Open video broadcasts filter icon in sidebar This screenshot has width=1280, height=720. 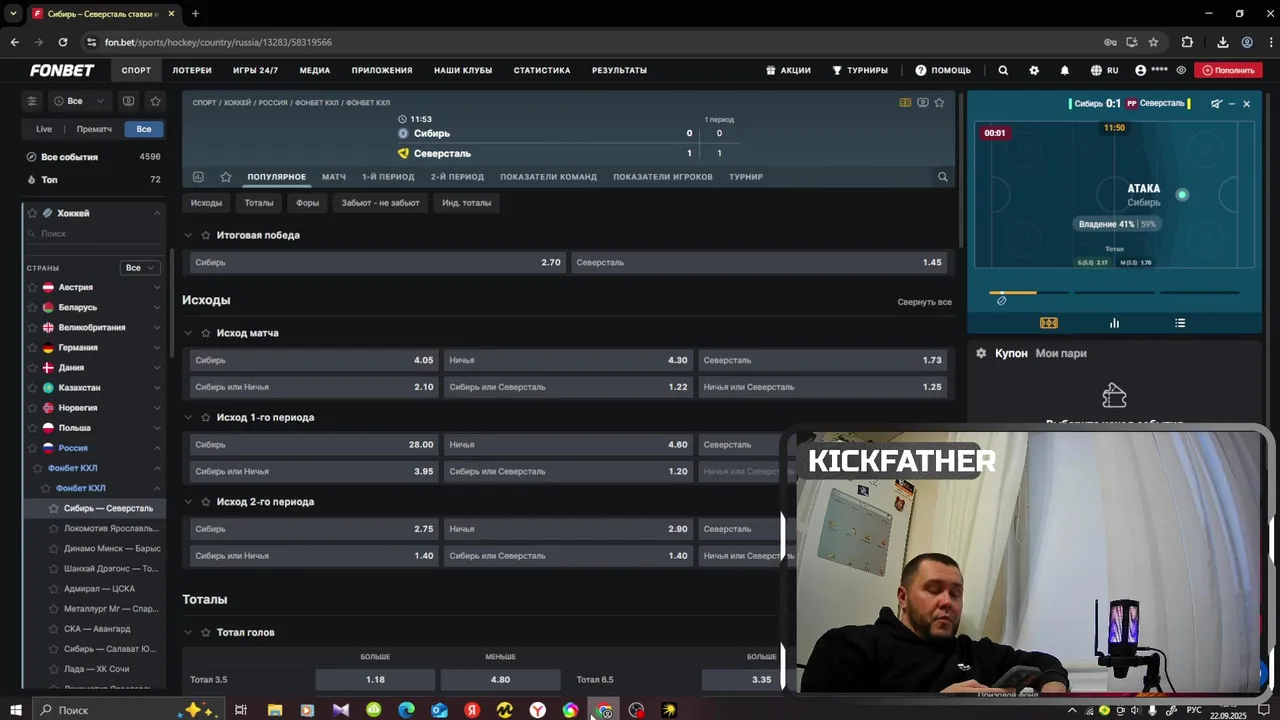[x=128, y=101]
